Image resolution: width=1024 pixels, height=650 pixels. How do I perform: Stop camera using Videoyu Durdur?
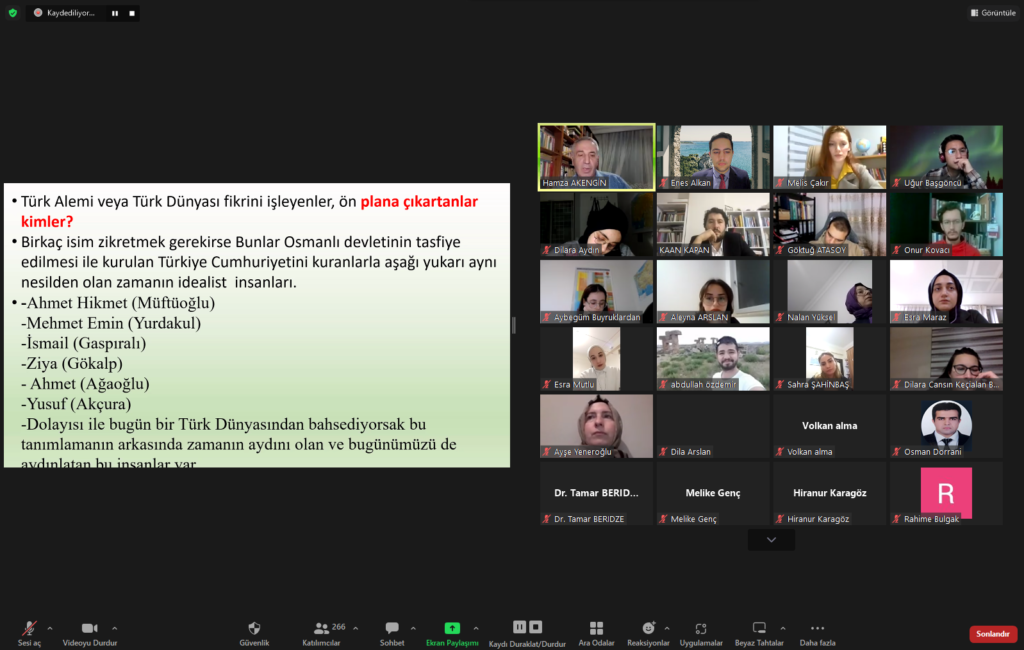click(87, 629)
